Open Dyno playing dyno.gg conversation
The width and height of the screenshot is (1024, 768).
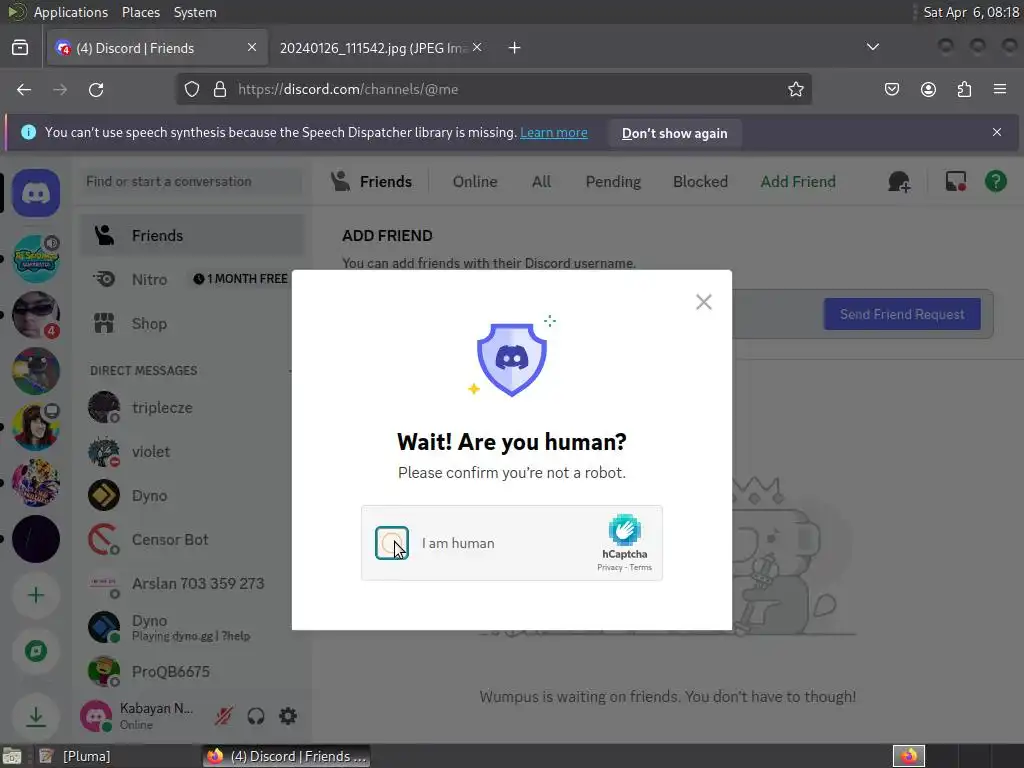192,628
